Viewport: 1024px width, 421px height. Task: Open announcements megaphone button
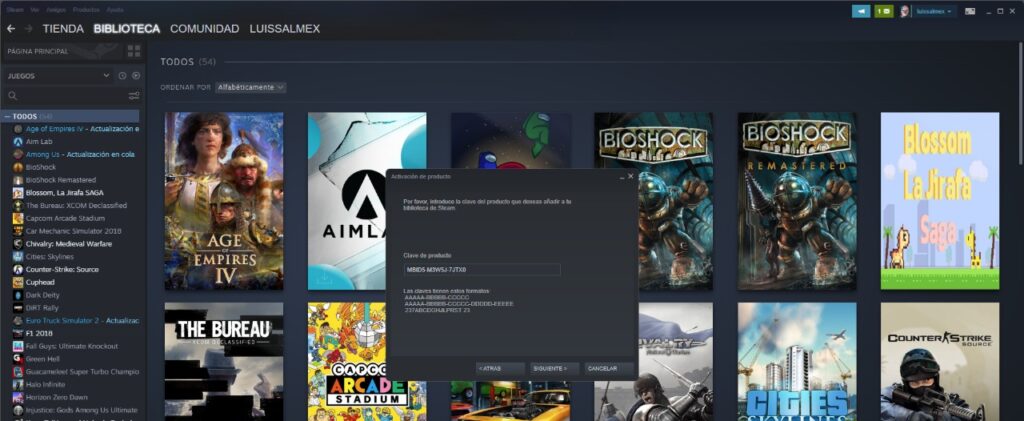pos(861,11)
